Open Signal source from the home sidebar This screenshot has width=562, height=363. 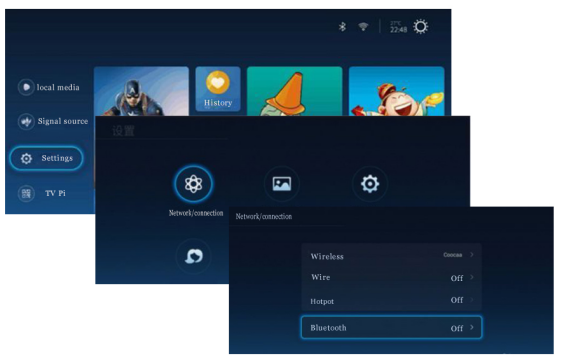click(x=53, y=121)
